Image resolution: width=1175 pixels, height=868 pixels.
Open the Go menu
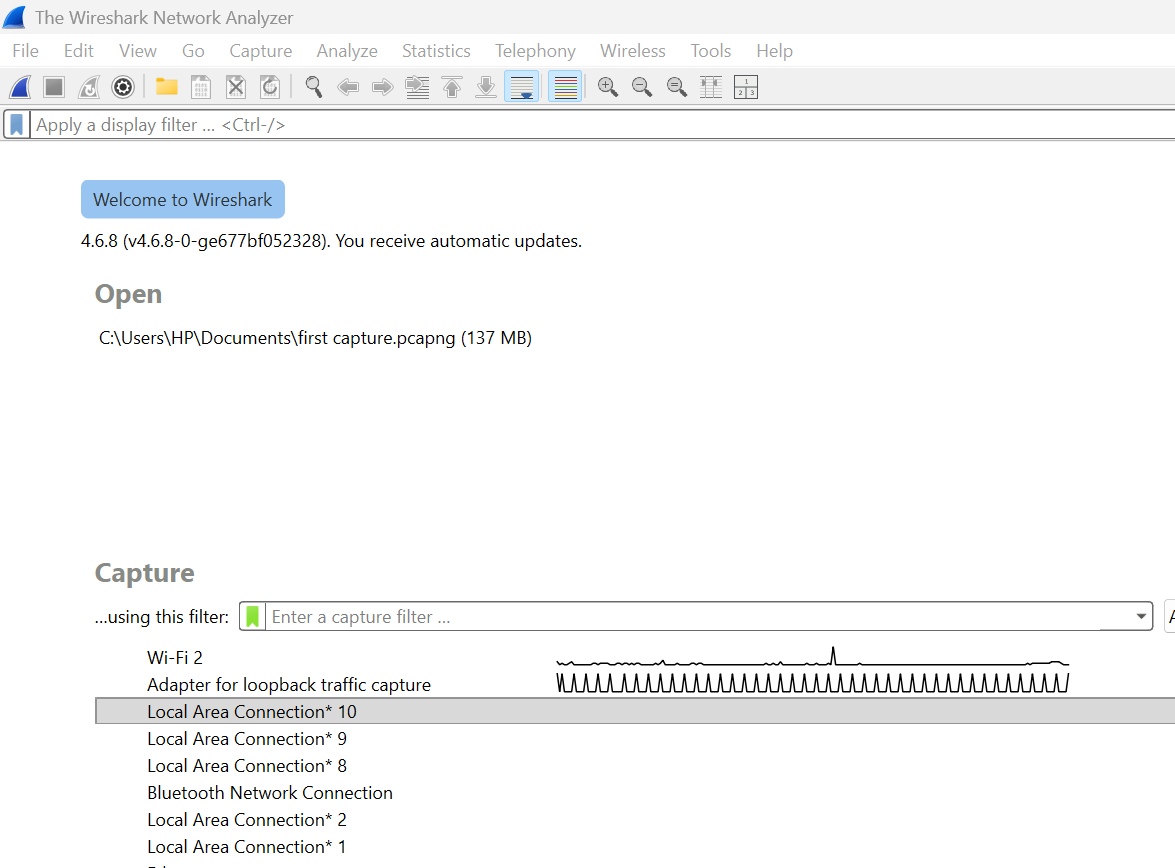pos(193,51)
